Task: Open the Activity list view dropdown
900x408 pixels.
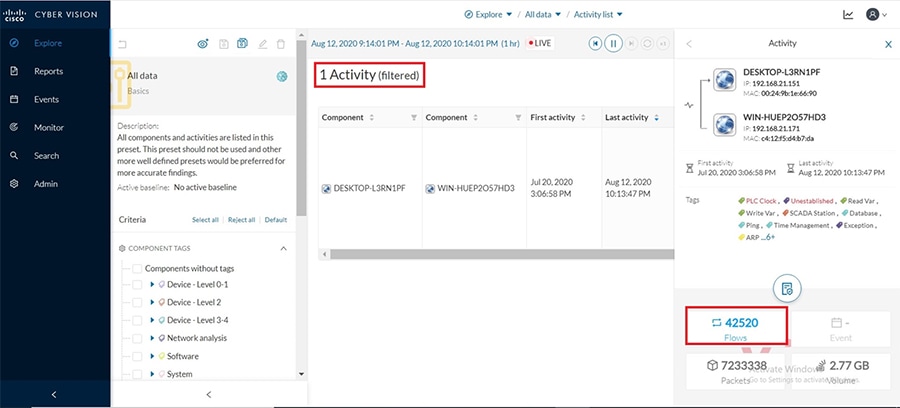Action: pos(598,14)
